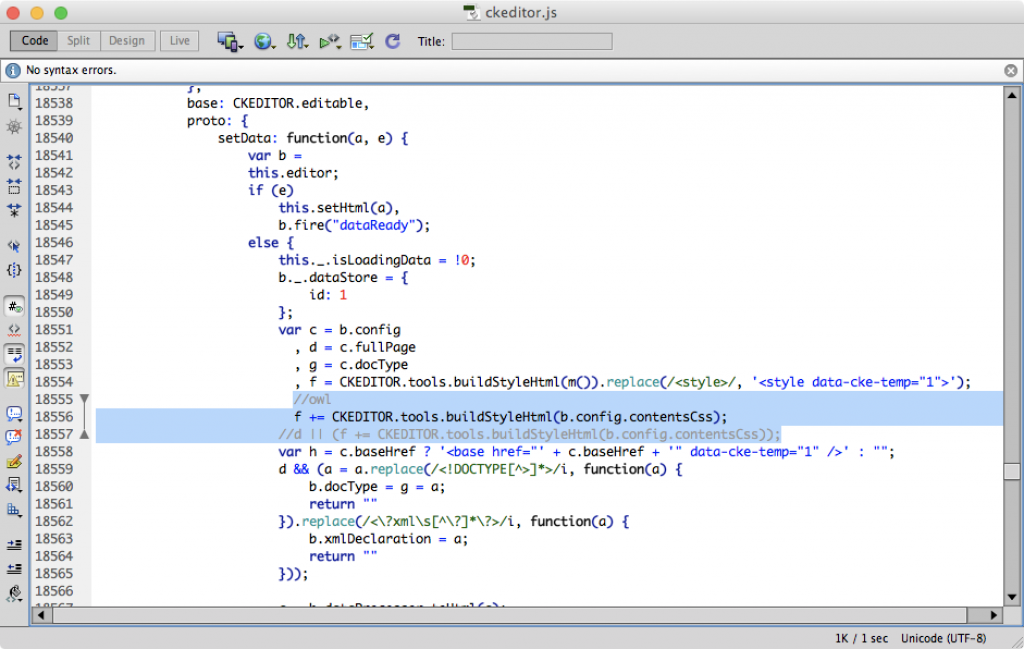Click the Indent Code icon
Viewport: 1024px width, 649px height.
coord(14,545)
